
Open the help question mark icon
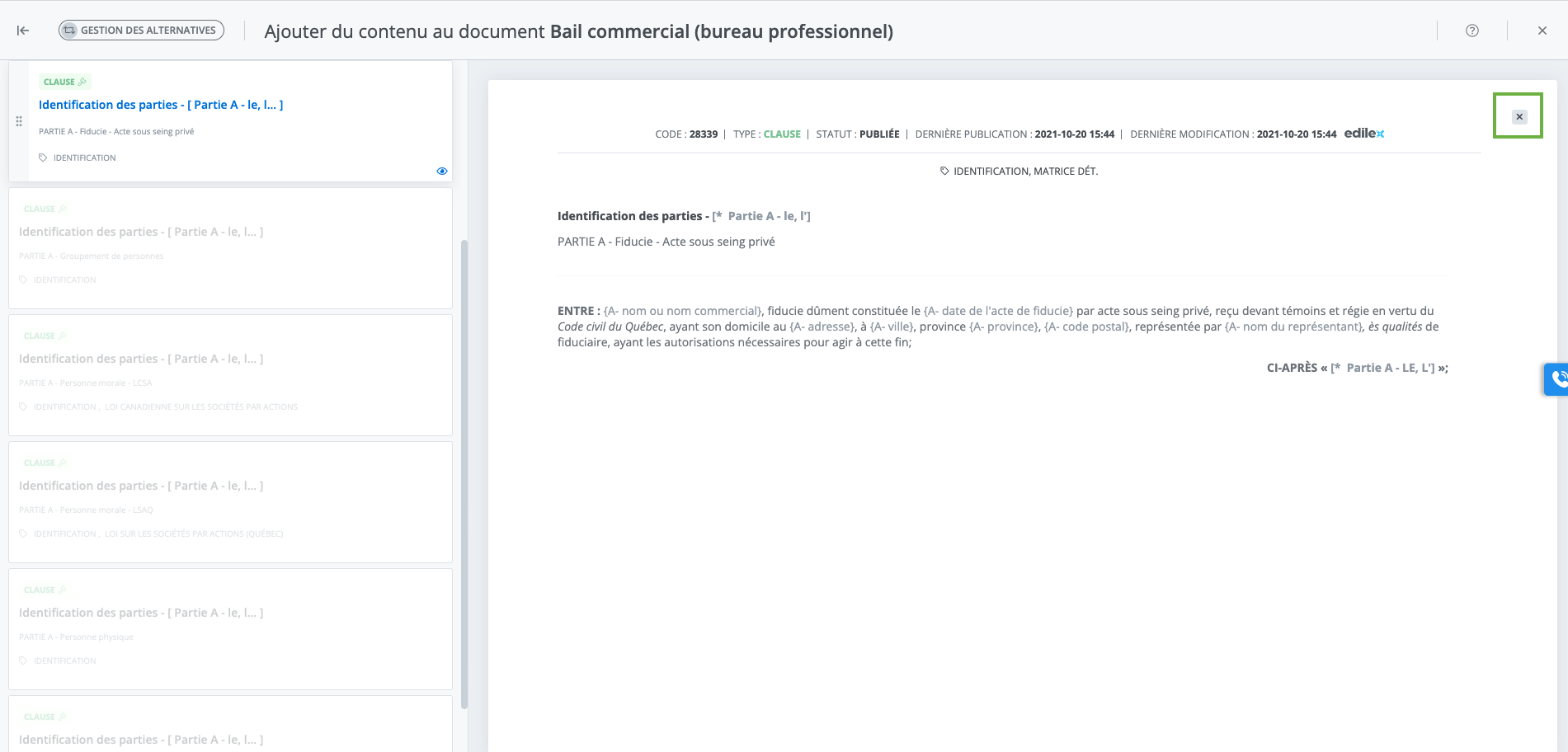(1471, 31)
